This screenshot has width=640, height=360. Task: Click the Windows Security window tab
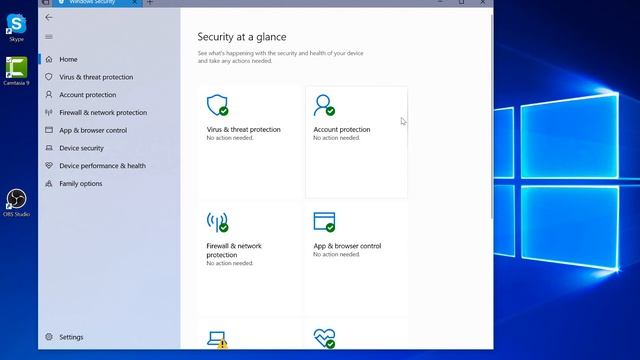pyautogui.click(x=97, y=3)
